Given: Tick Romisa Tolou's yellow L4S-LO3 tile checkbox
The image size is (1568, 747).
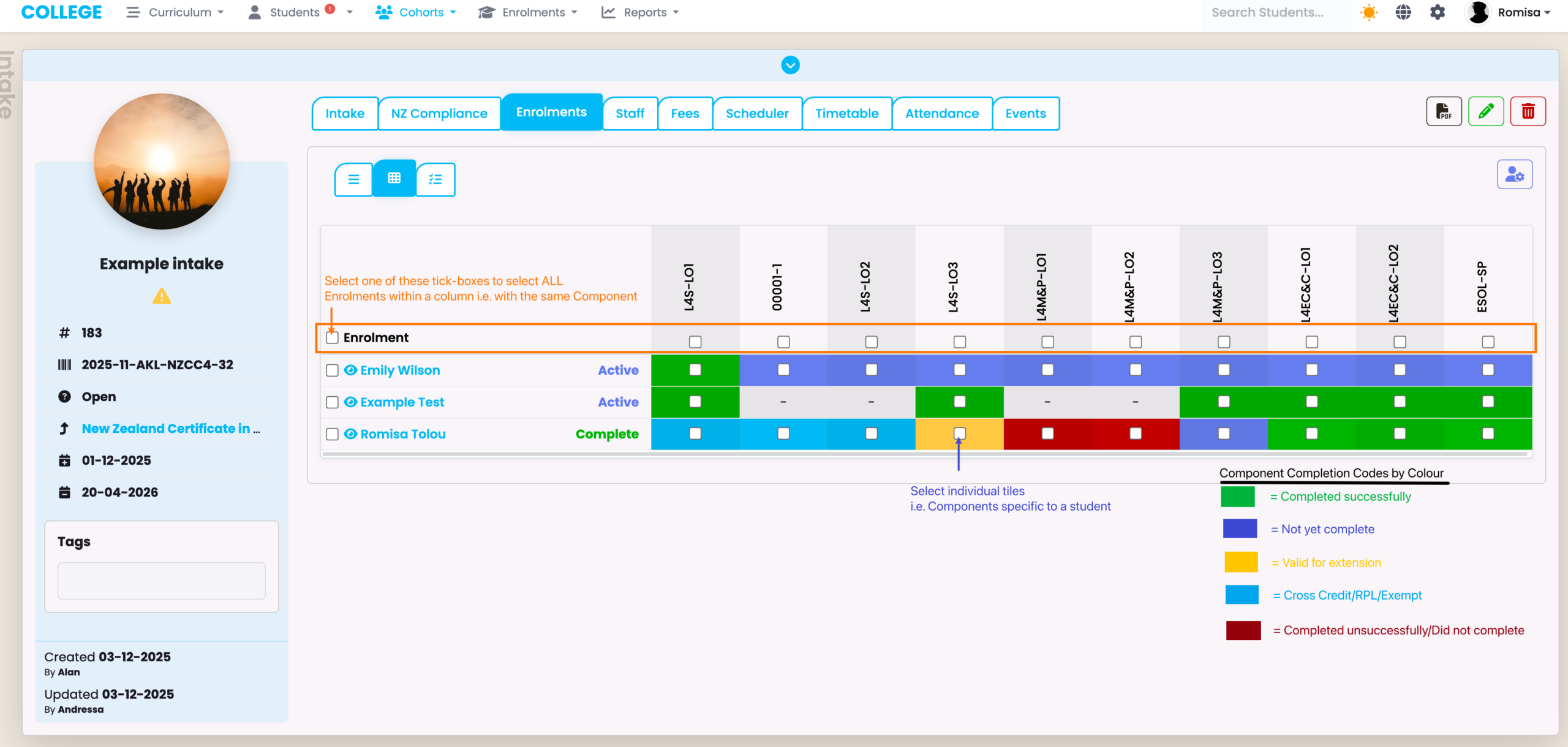Looking at the screenshot, I should pyautogui.click(x=959, y=434).
